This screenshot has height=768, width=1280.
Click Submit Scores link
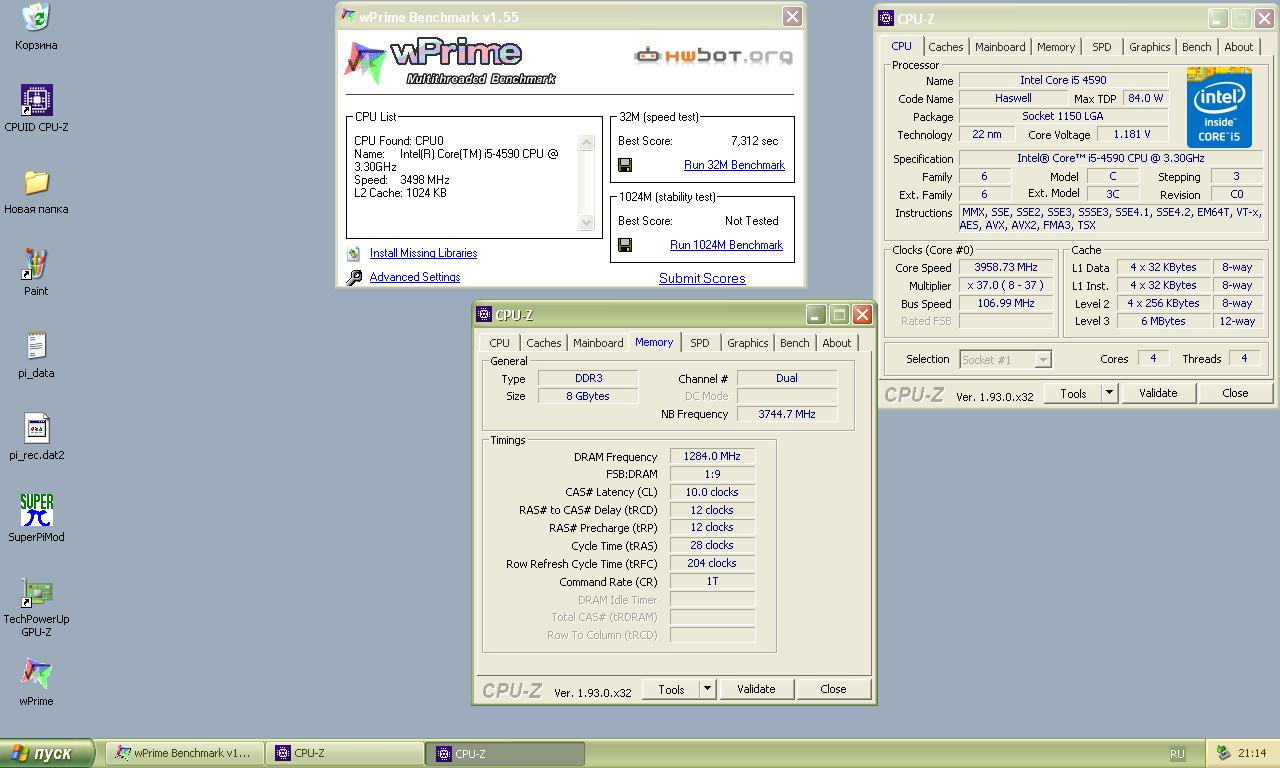pyautogui.click(x=702, y=279)
